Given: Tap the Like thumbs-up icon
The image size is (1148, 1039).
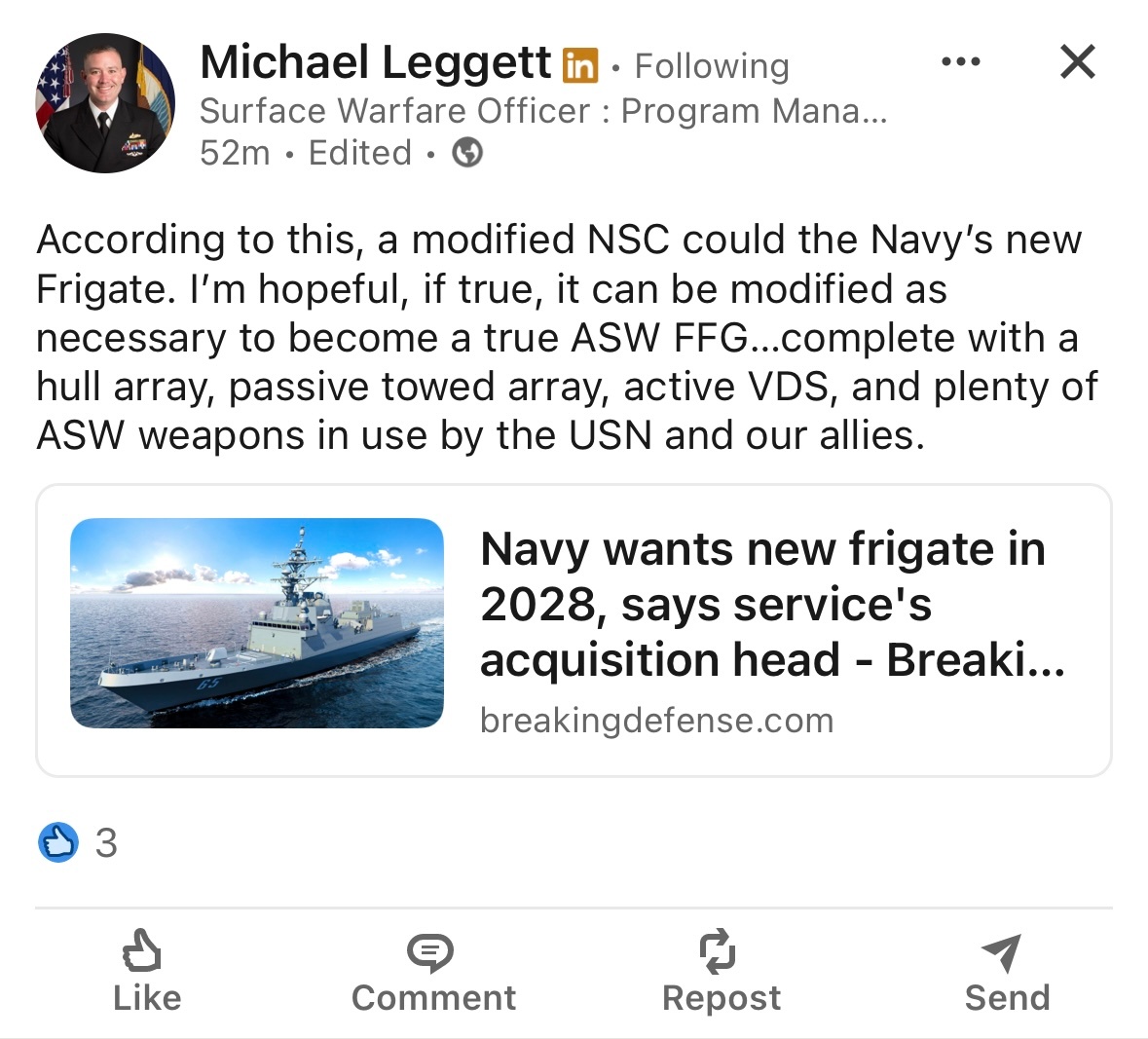Looking at the screenshot, I should pos(143,950).
